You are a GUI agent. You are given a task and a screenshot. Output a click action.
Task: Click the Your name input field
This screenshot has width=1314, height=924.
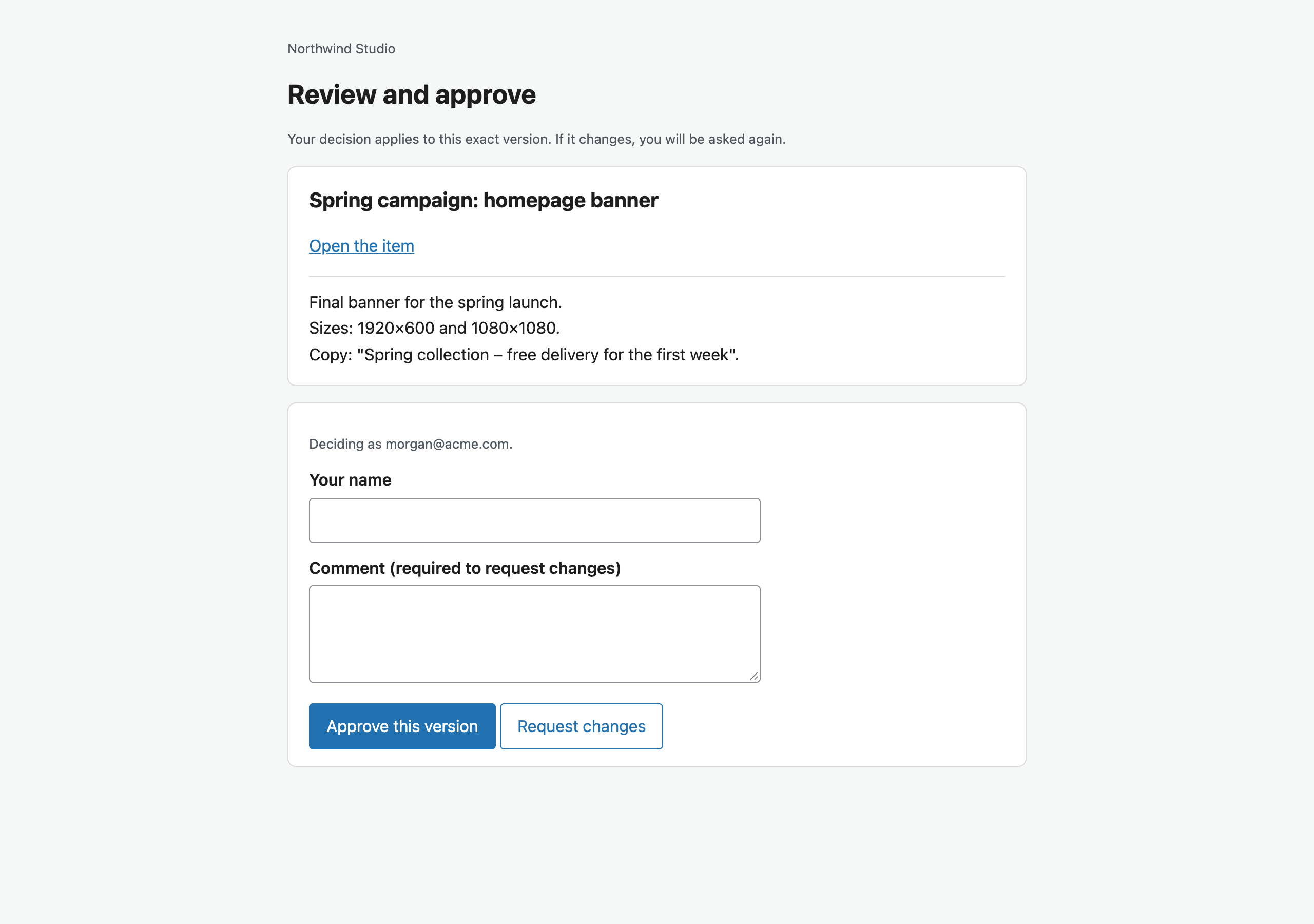(x=534, y=521)
